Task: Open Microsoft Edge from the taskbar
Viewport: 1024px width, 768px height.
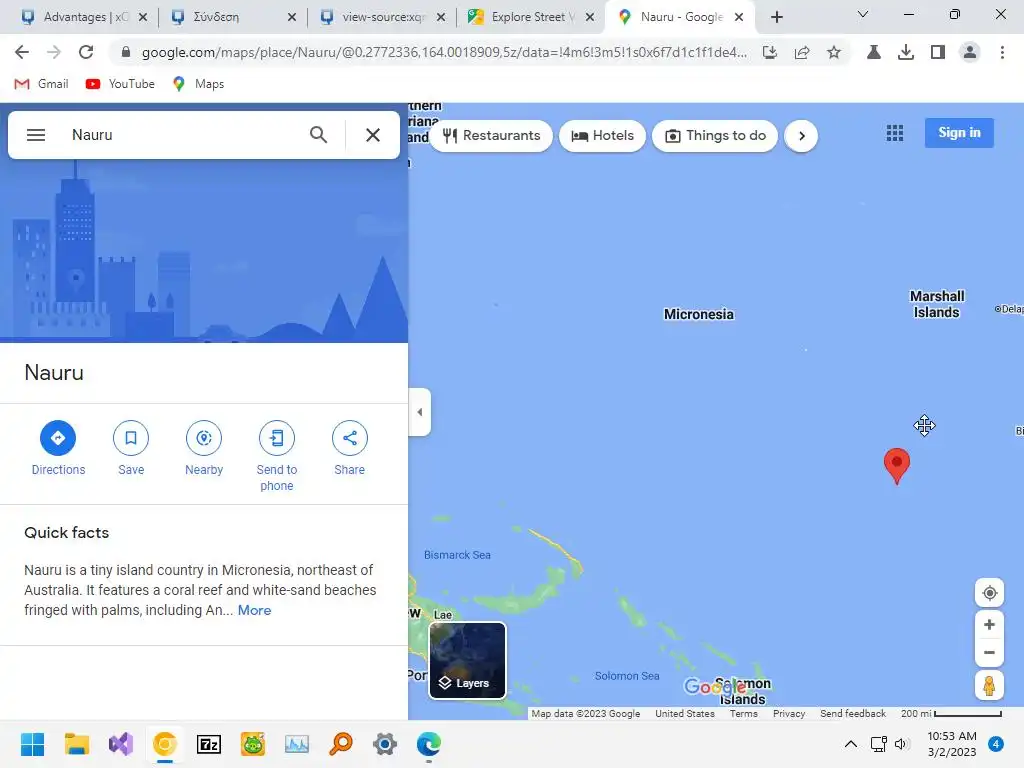Action: (429, 744)
